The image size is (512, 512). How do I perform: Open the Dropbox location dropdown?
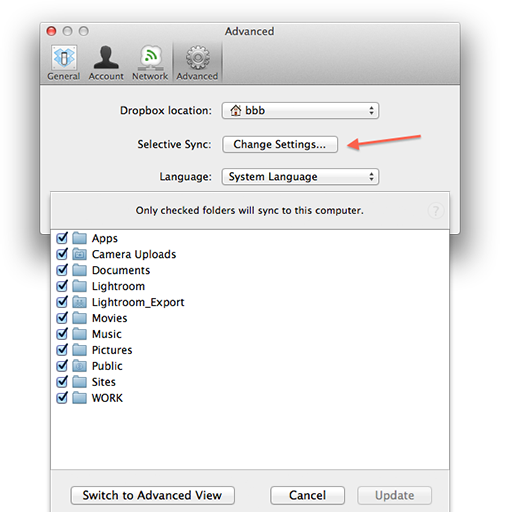(300, 111)
